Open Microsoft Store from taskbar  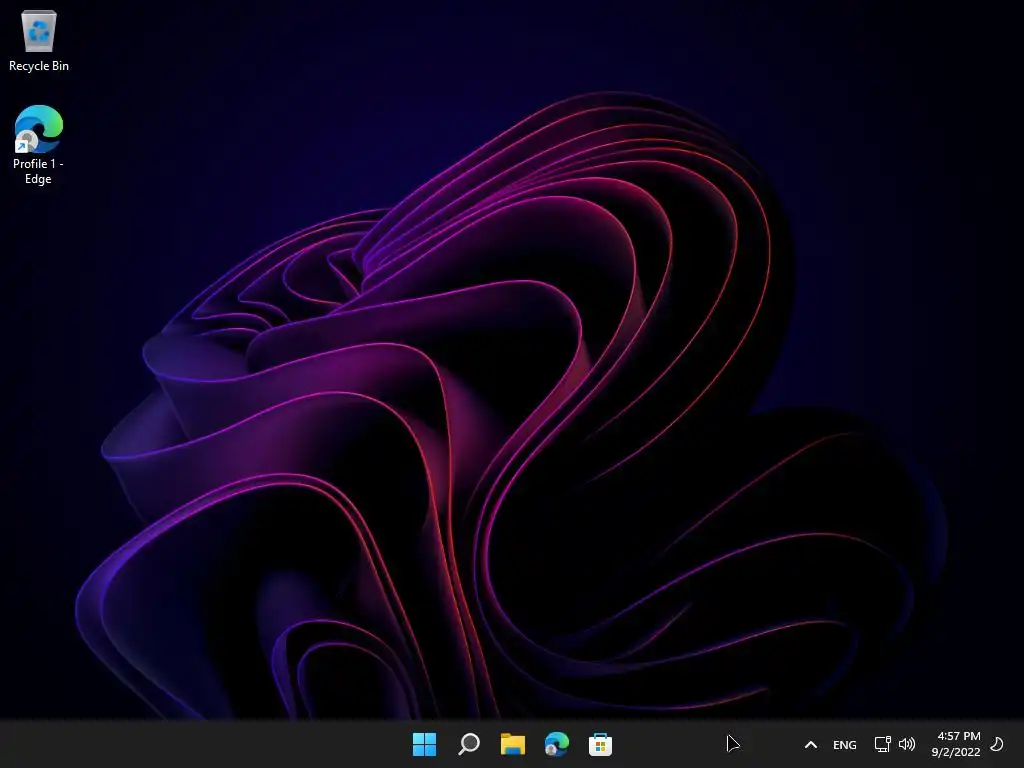pyautogui.click(x=600, y=744)
